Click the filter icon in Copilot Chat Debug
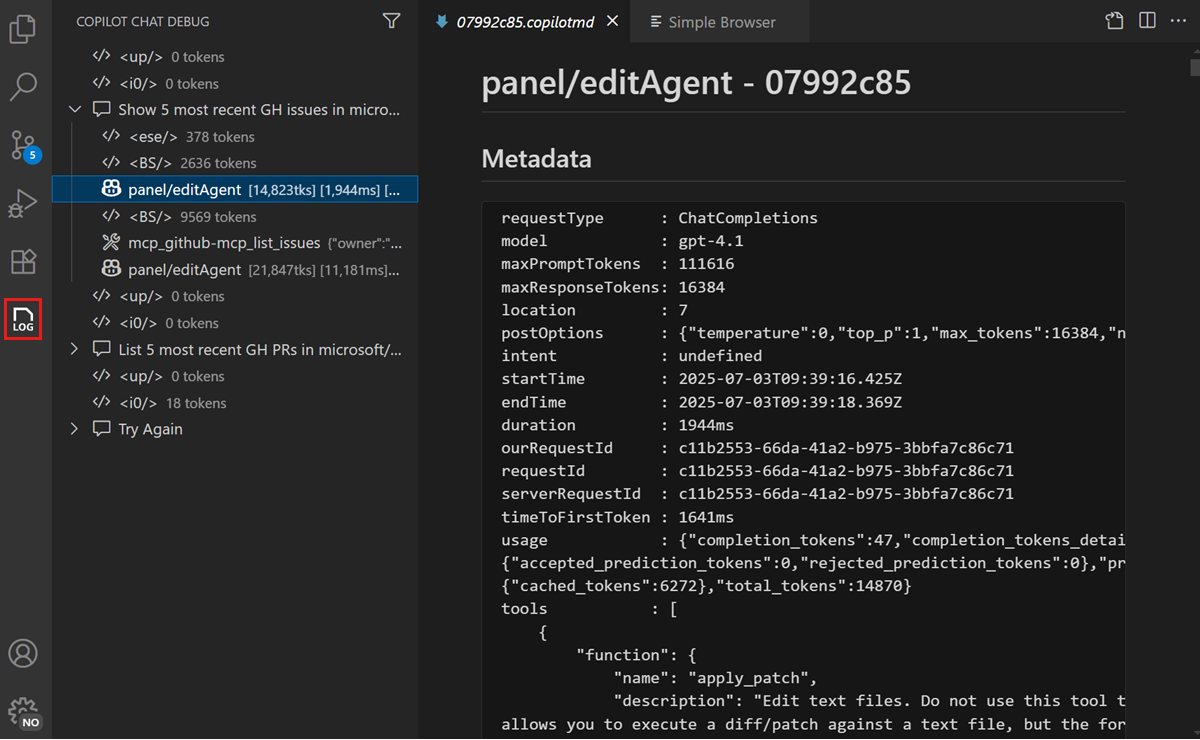1200x740 pixels. (391, 20)
